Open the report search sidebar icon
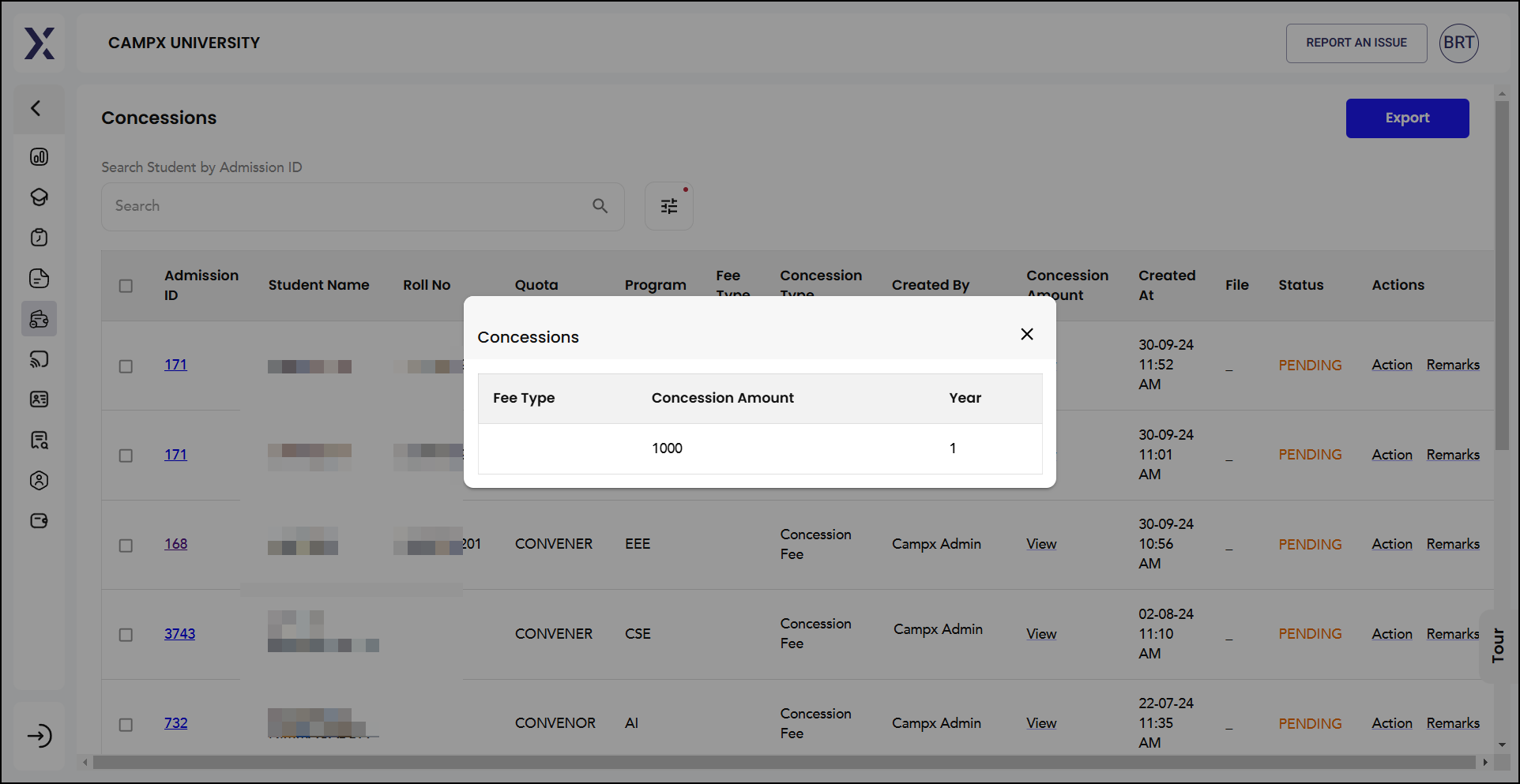Viewport: 1520px width, 784px height. click(39, 440)
